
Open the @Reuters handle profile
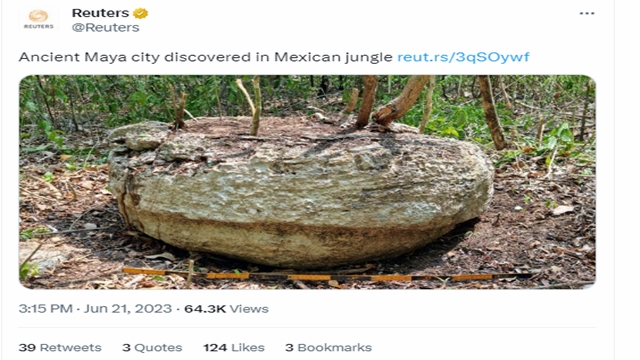coord(106,27)
